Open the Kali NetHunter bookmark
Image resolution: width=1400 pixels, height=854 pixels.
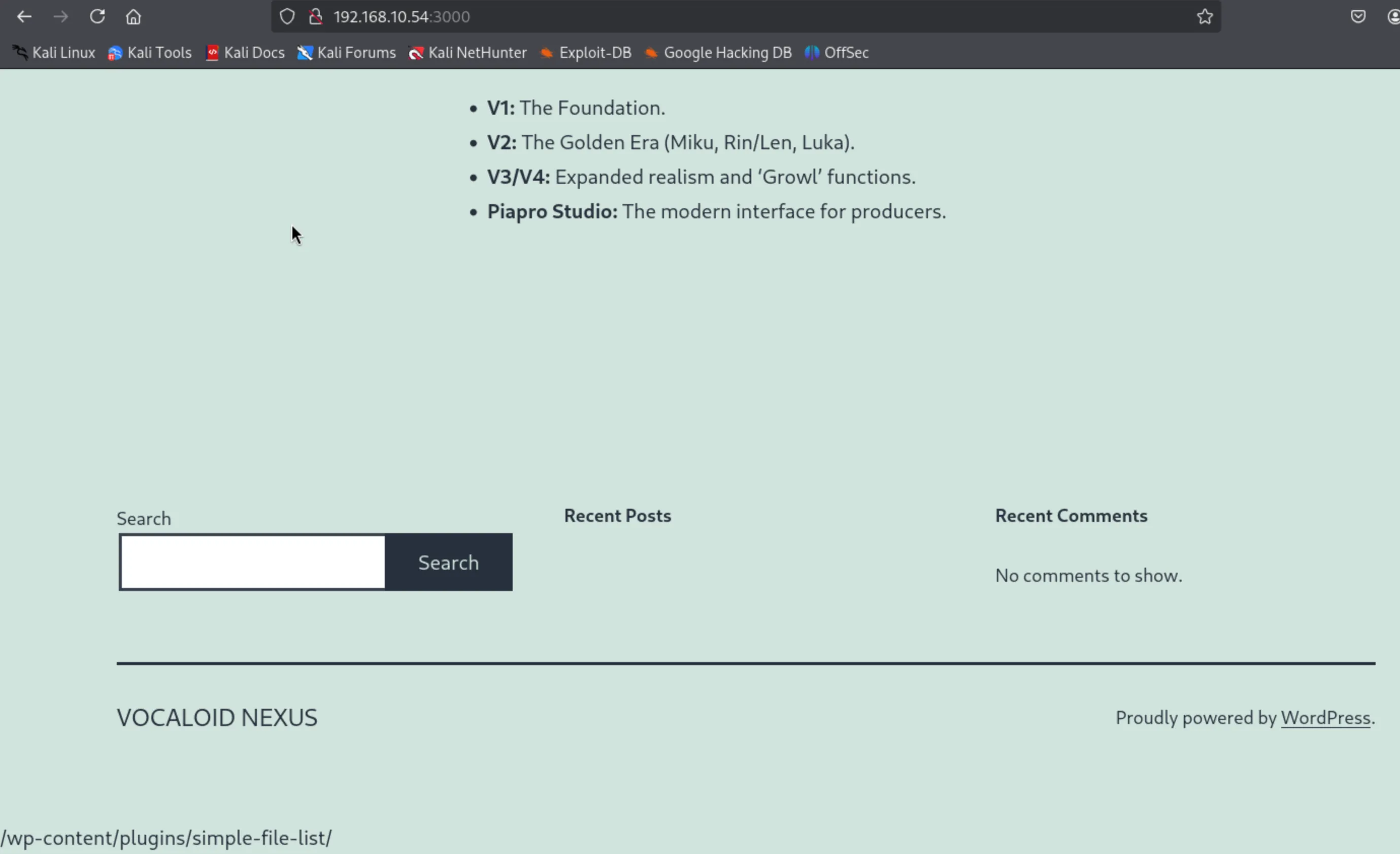pos(468,52)
